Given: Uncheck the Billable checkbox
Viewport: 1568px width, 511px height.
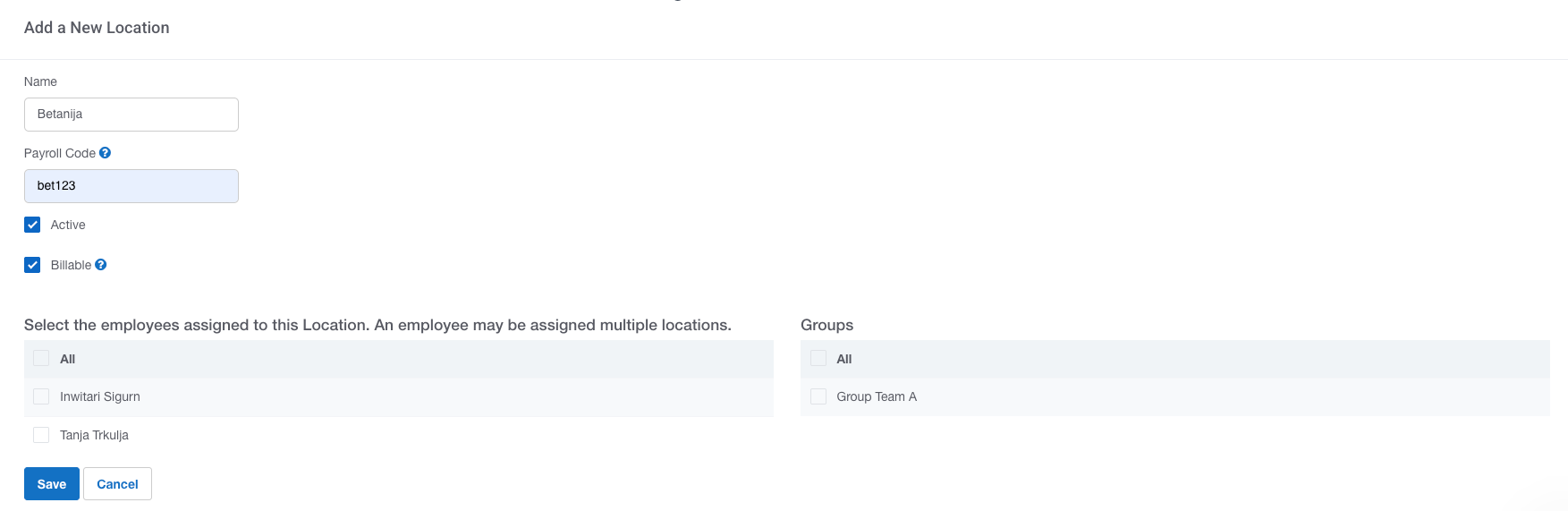Looking at the screenshot, I should point(32,265).
